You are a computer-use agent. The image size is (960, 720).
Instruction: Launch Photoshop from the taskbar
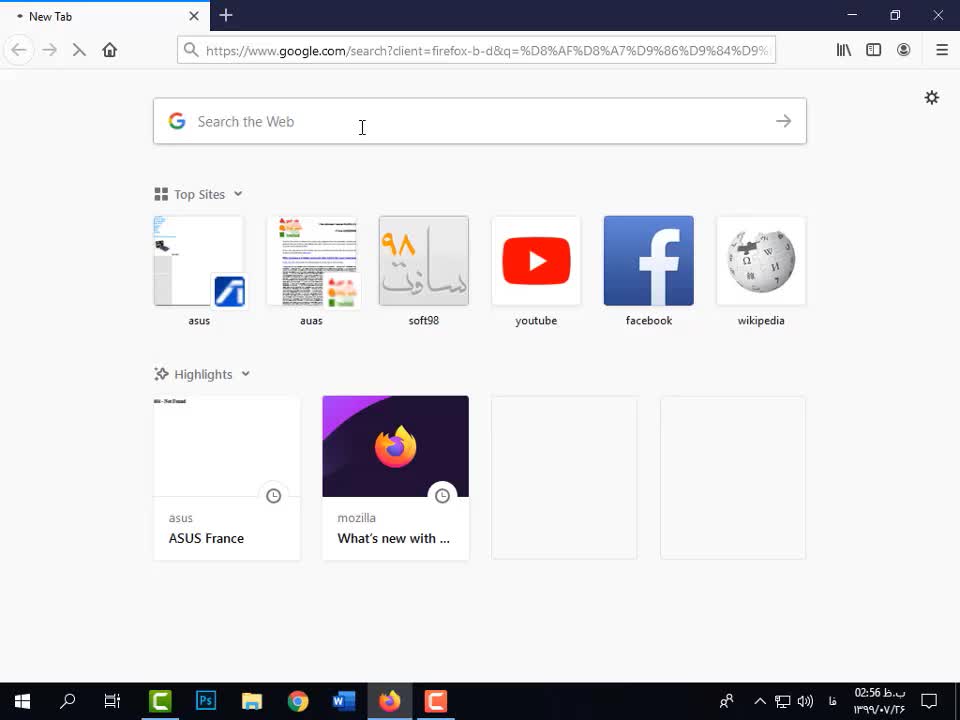pyautogui.click(x=206, y=701)
